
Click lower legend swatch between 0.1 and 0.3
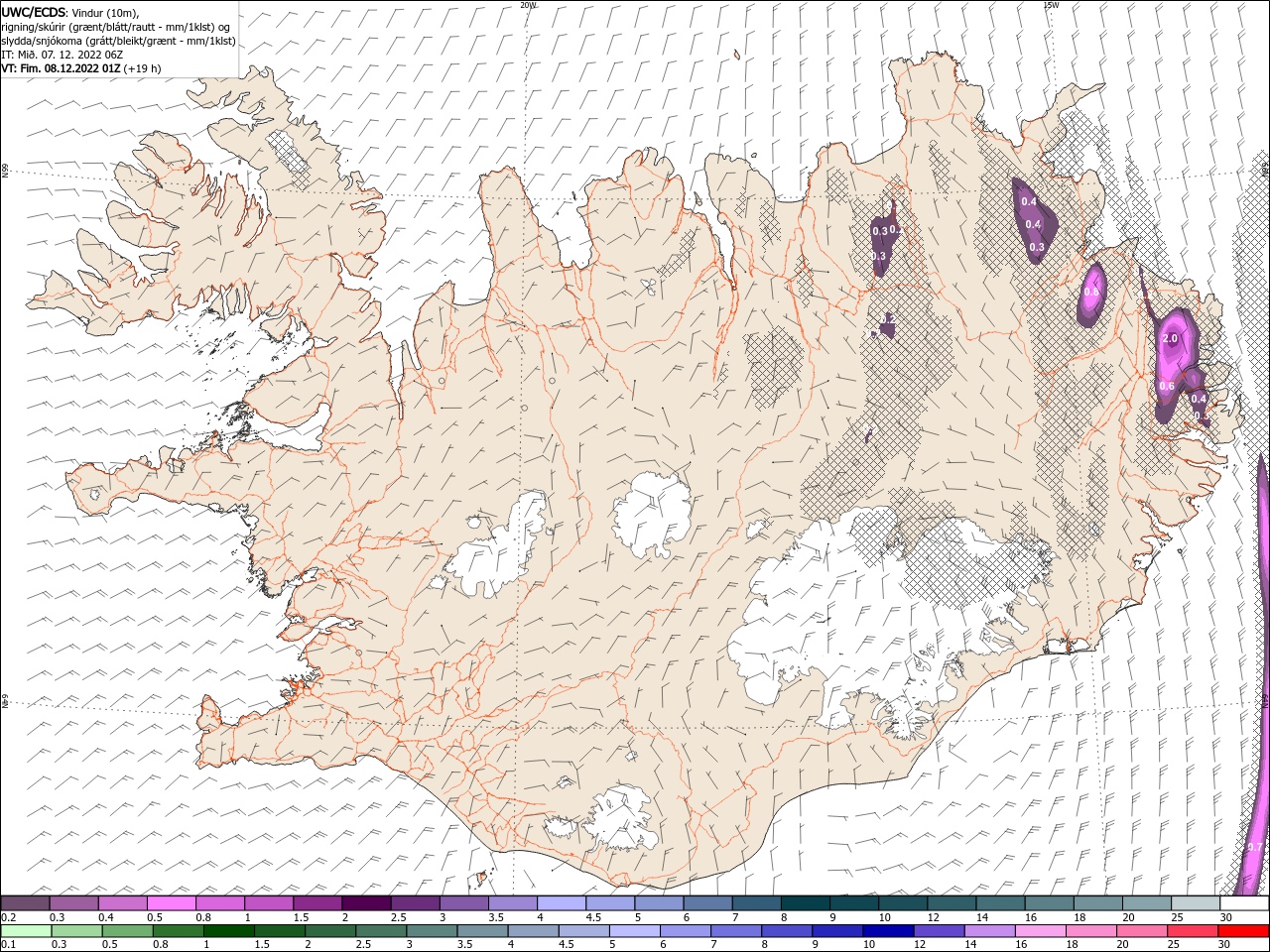tap(27, 930)
